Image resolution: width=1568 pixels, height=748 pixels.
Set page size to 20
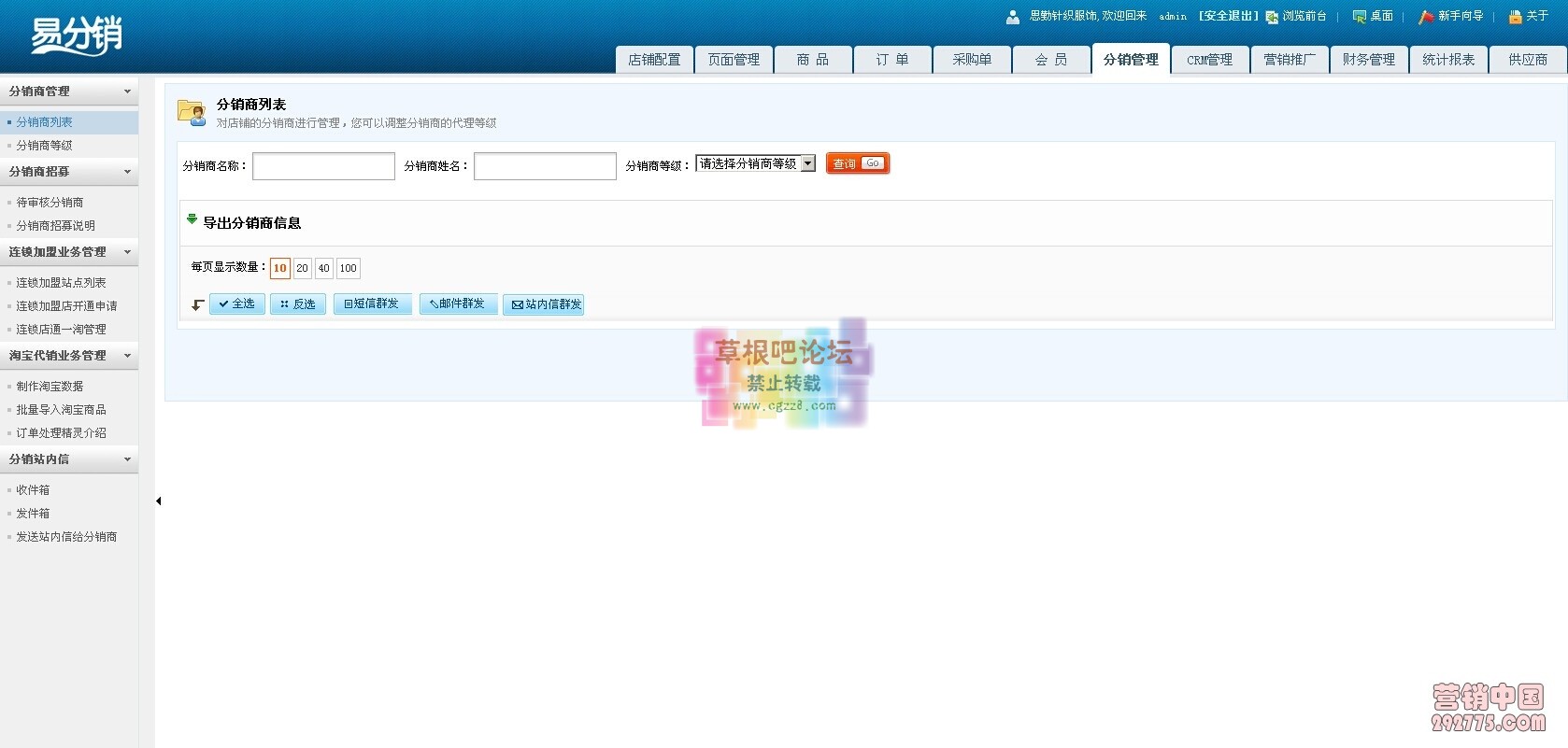302,268
